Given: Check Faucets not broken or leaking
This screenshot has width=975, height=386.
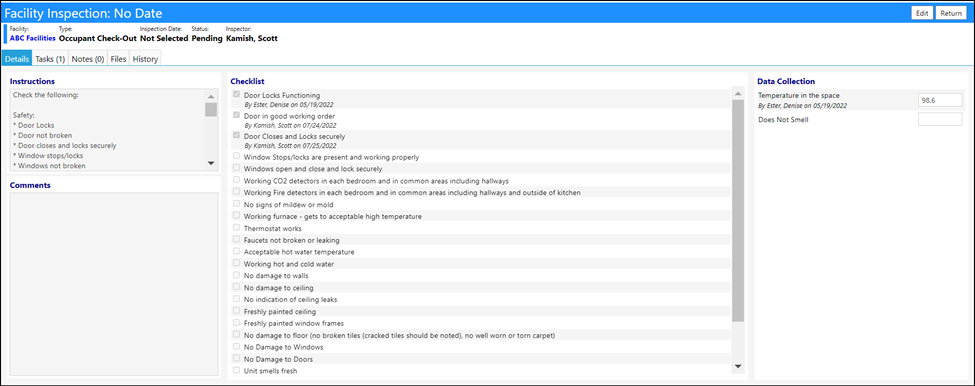Looking at the screenshot, I should (236, 239).
